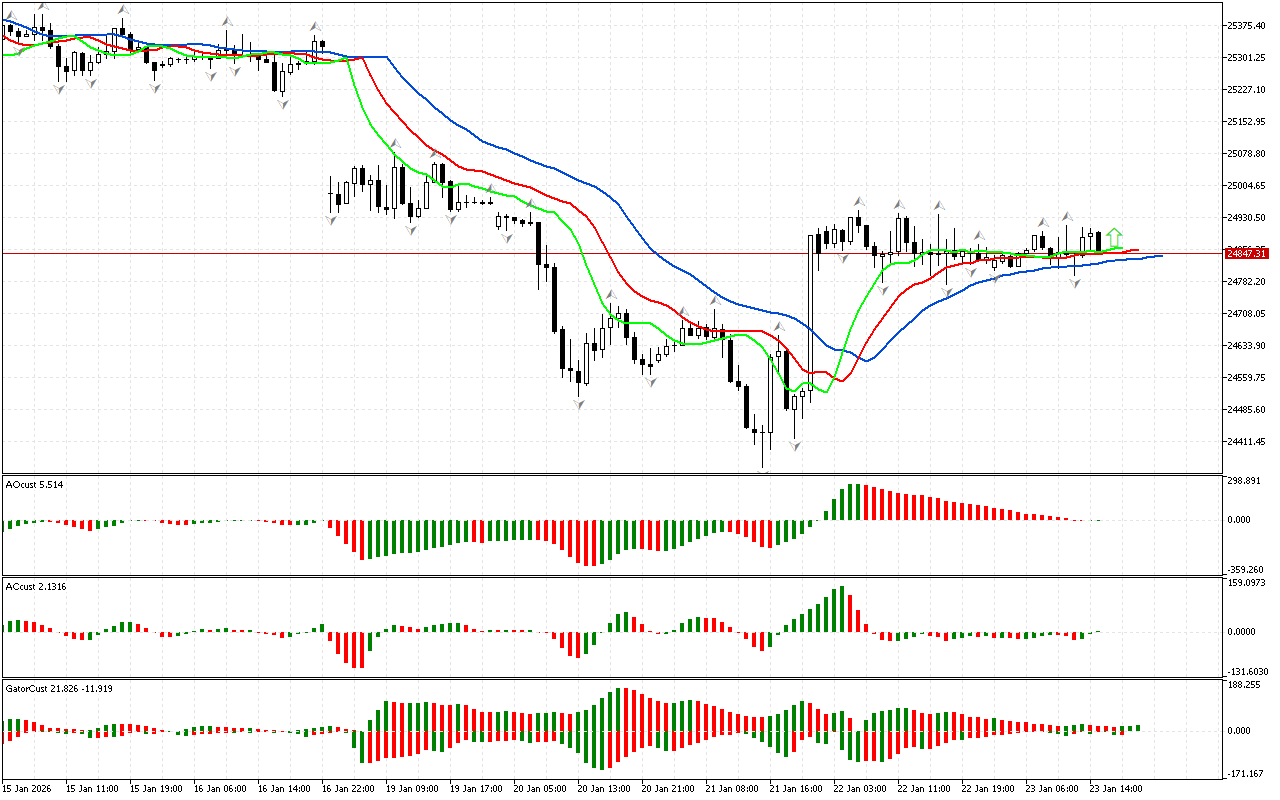Select the ACcust indicator label
Image resolution: width=1280 pixels, height=800 pixels.
[36, 586]
